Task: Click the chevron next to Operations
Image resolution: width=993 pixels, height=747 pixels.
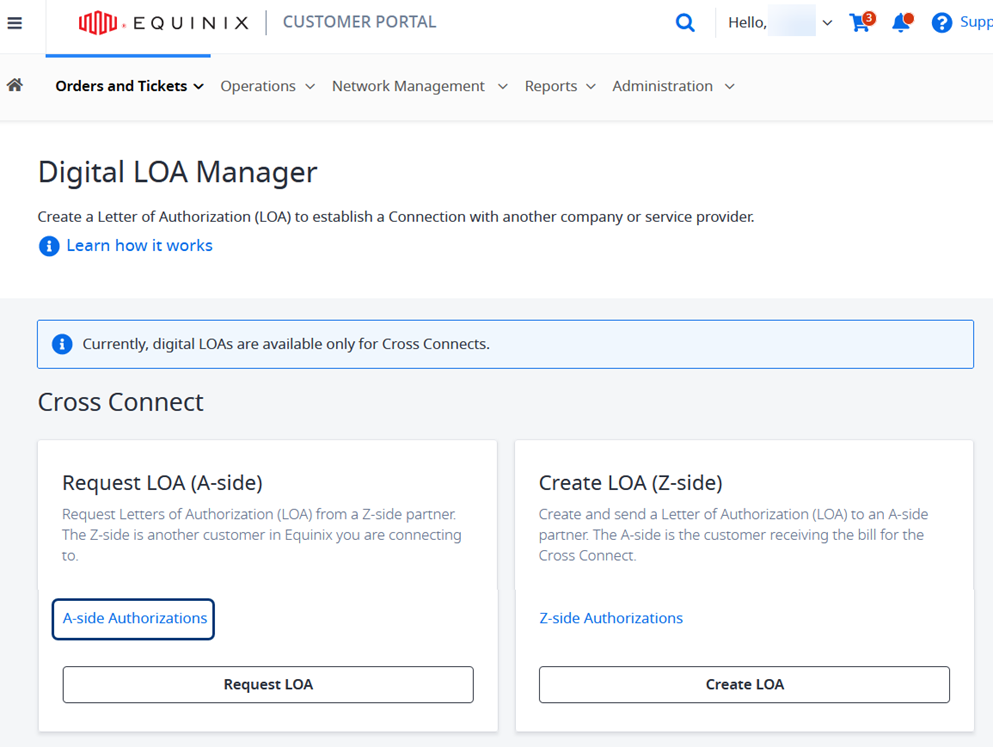Action: tap(310, 87)
